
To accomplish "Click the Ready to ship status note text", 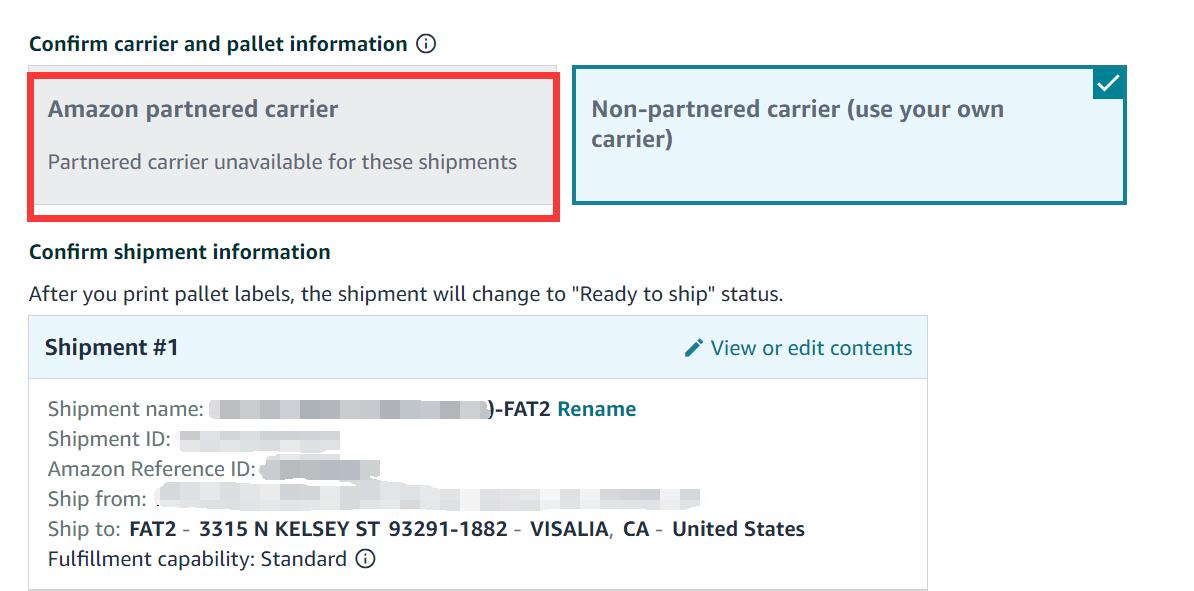I will (406, 295).
